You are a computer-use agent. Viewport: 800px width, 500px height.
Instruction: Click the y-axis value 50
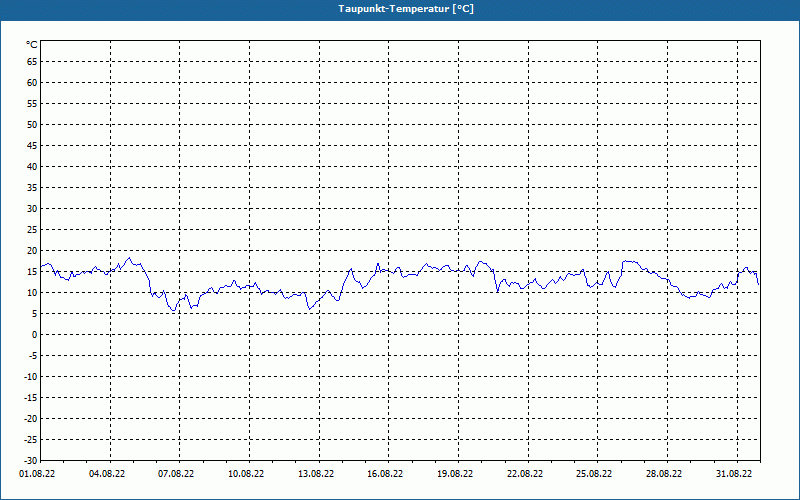click(x=32, y=124)
